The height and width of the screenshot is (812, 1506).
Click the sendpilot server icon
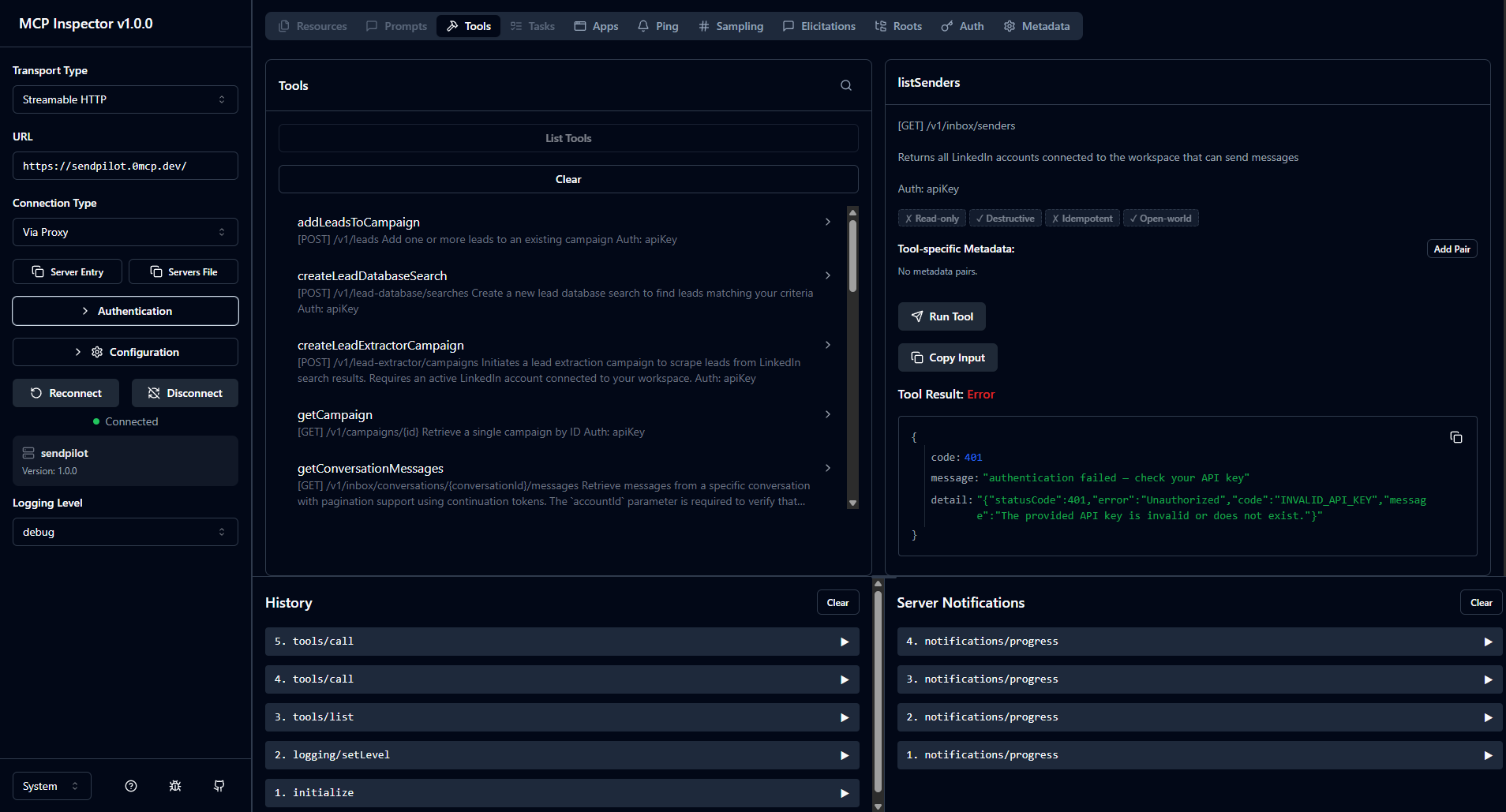[28, 453]
